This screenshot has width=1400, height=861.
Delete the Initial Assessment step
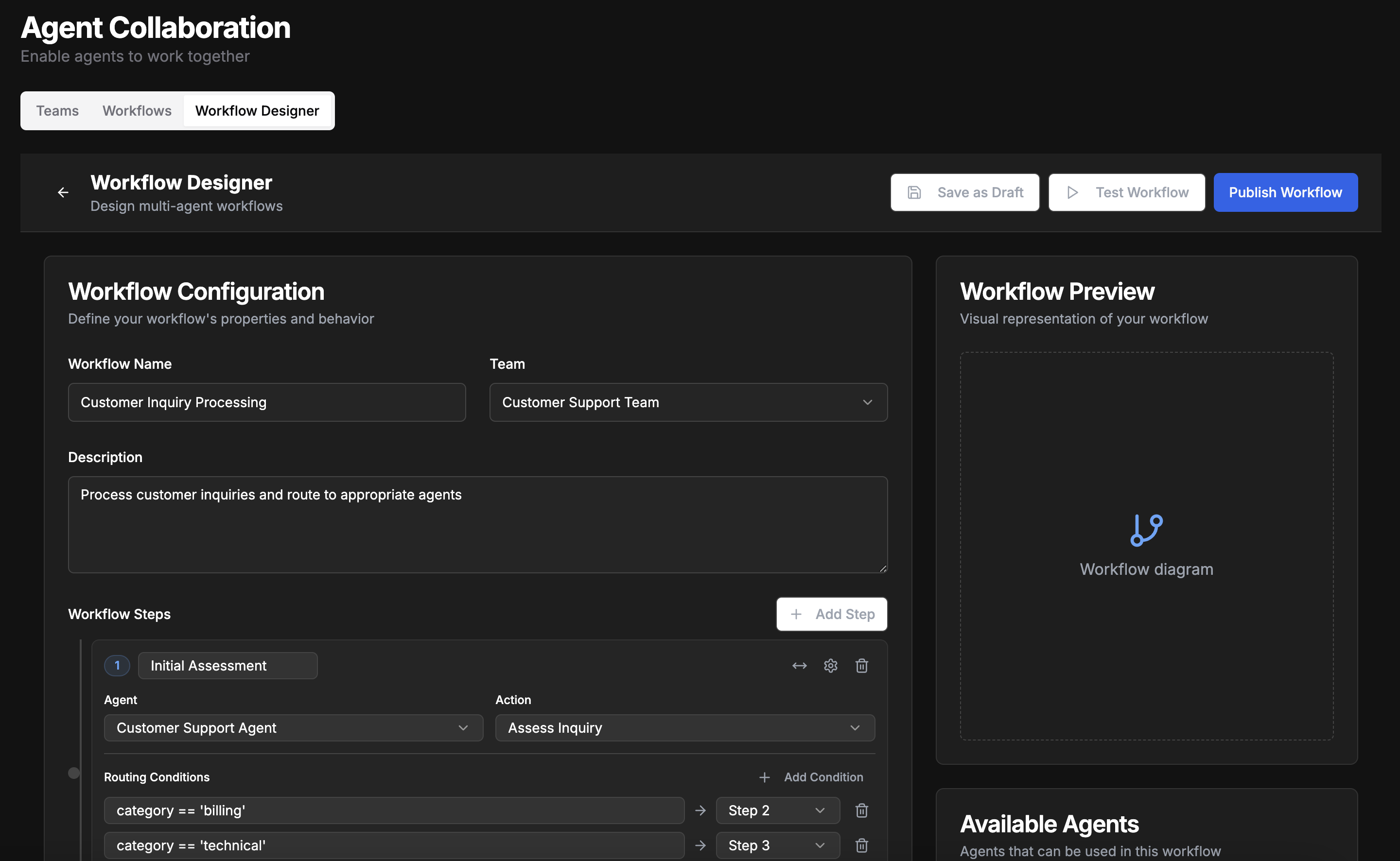pyautogui.click(x=861, y=666)
